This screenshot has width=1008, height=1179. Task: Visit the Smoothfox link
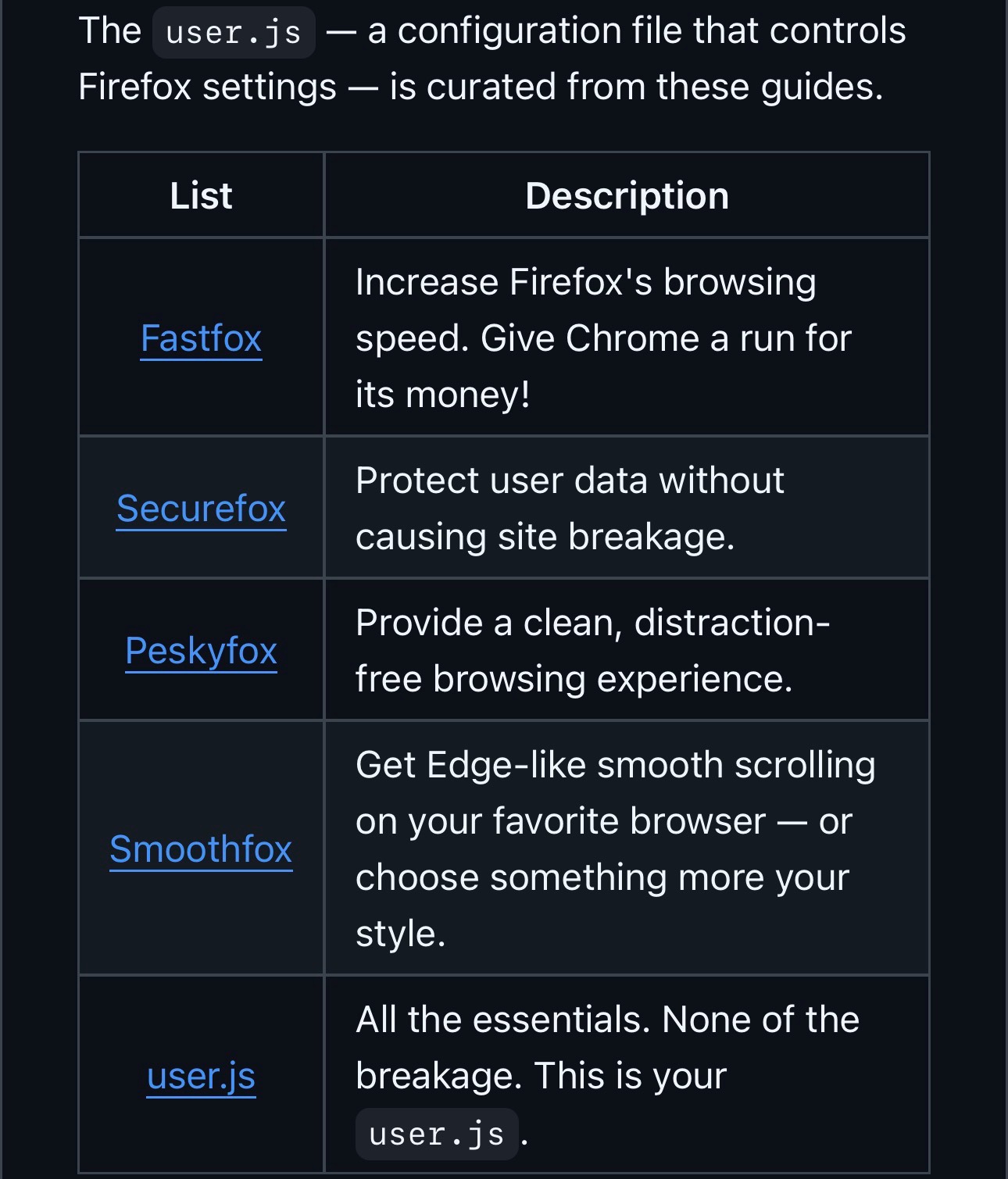pos(201,849)
